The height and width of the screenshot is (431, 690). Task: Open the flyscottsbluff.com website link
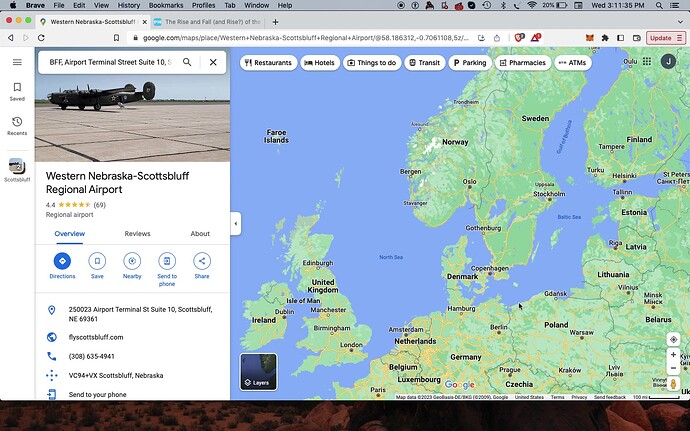[x=96, y=337]
